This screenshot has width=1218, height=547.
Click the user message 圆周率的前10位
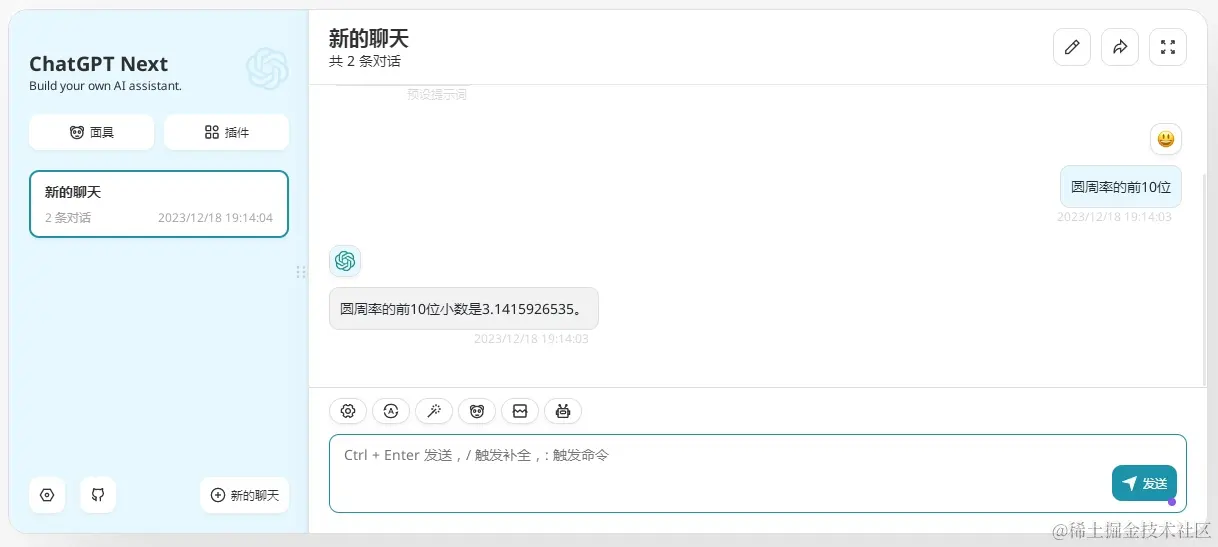1121,187
